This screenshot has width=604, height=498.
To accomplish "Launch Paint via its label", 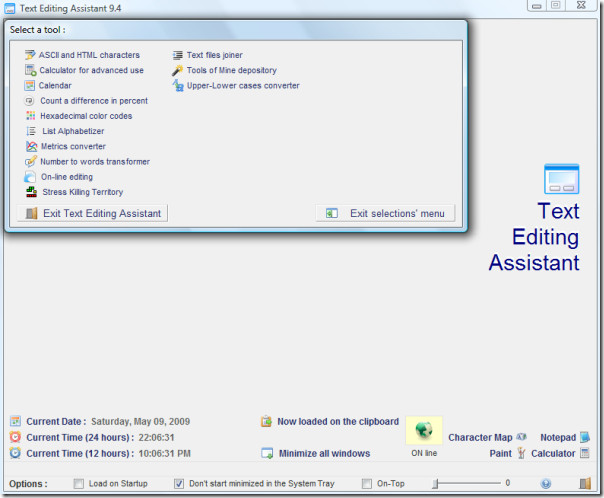I will click(x=501, y=453).
